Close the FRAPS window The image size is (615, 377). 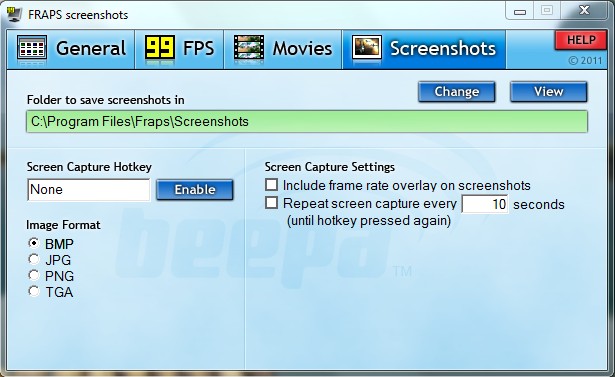pyautogui.click(x=584, y=11)
